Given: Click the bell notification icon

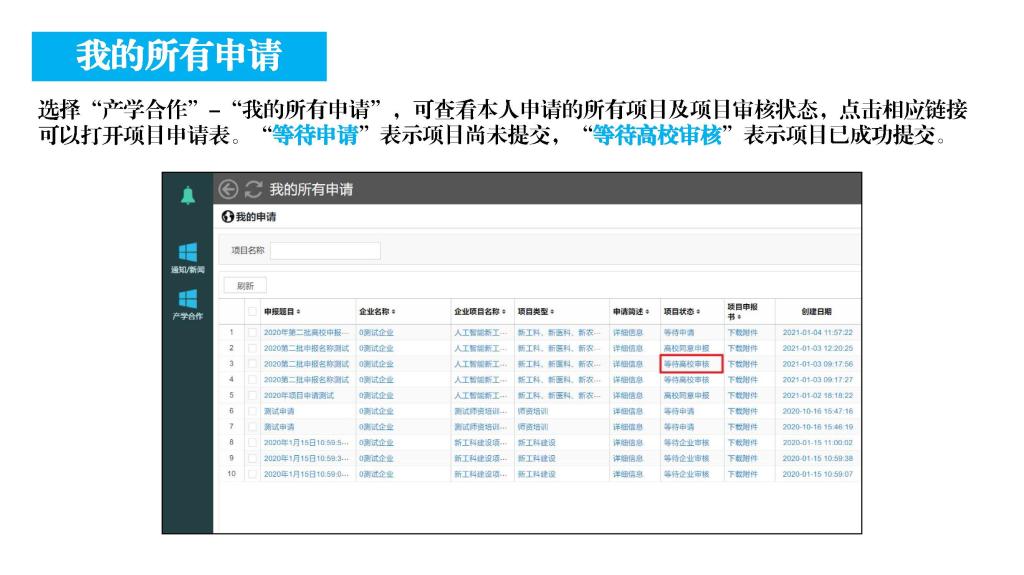Looking at the screenshot, I should coord(187,196).
